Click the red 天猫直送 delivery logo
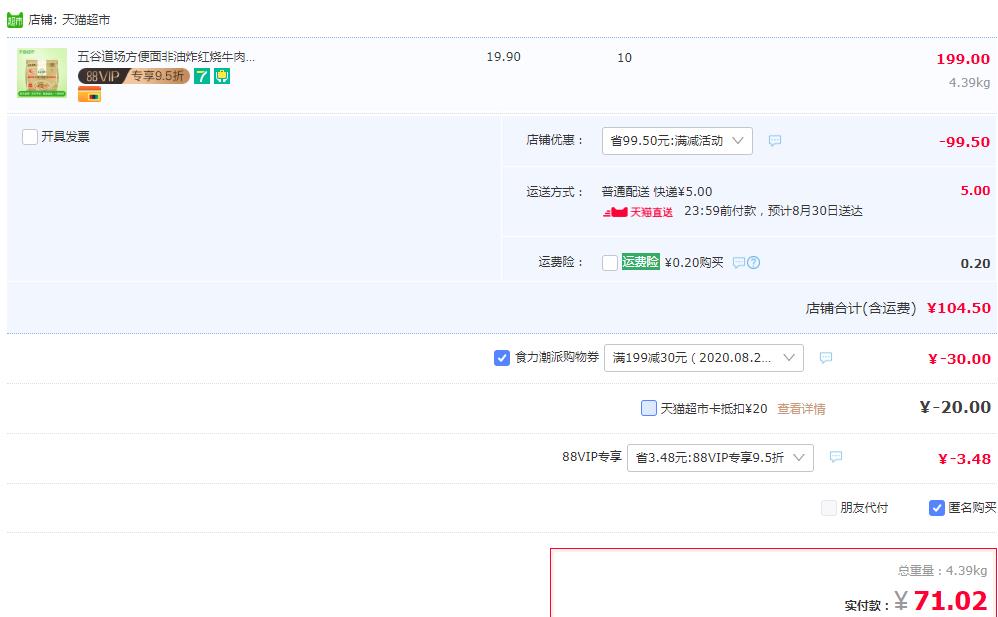The width and height of the screenshot is (998, 617). 638,212
